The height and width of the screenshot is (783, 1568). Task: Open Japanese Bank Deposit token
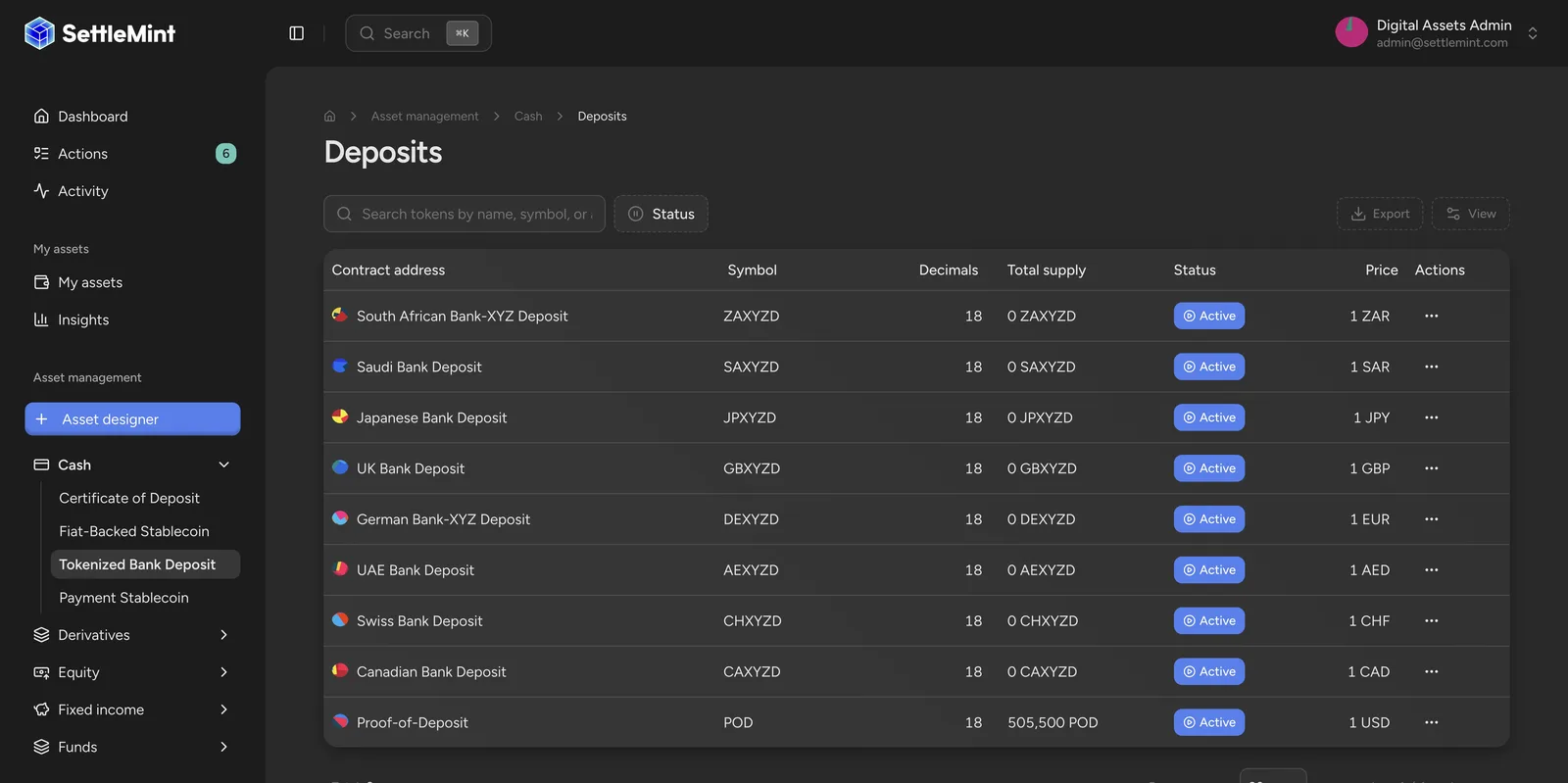tap(431, 417)
